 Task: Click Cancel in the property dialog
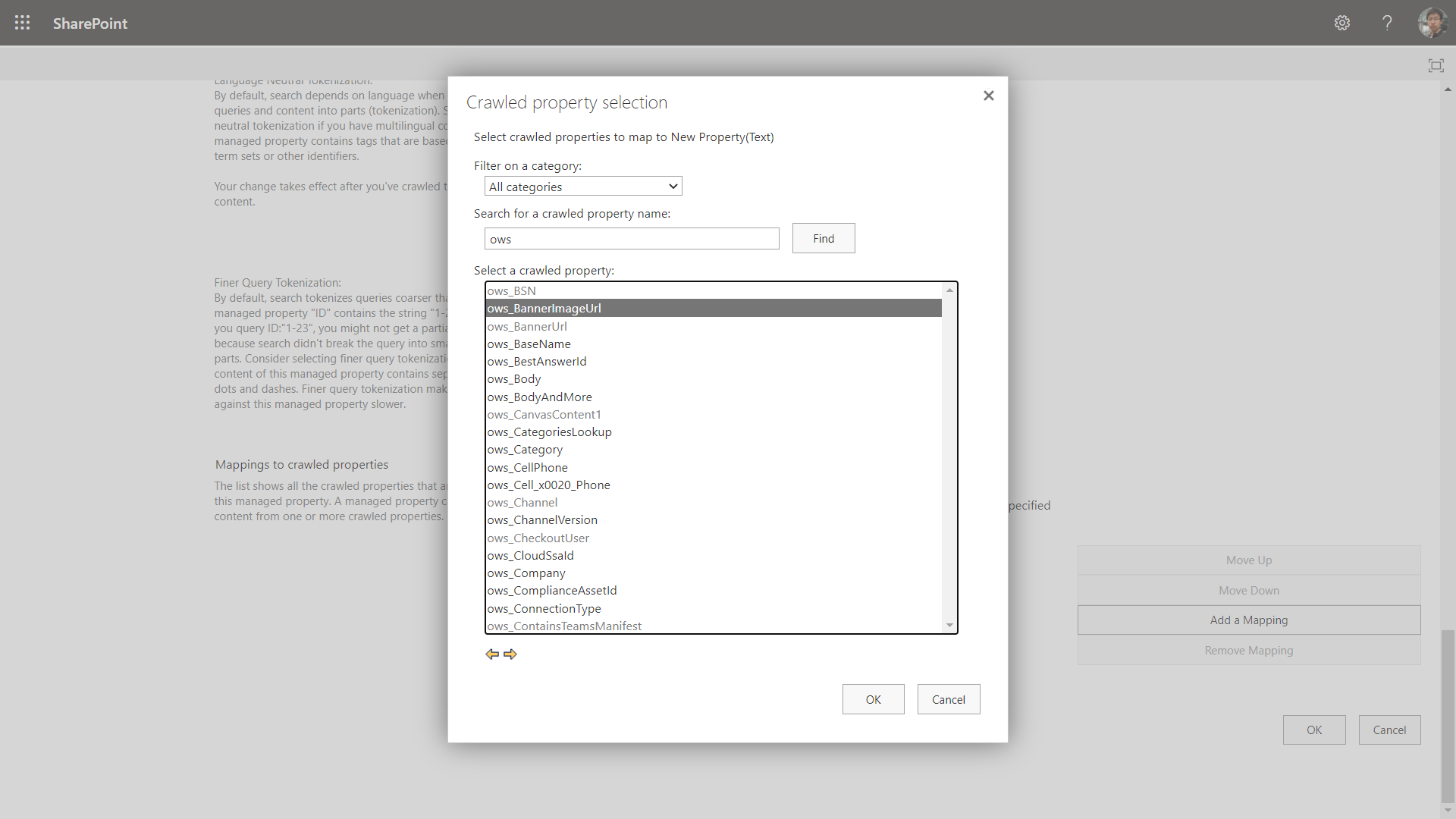coord(948,699)
